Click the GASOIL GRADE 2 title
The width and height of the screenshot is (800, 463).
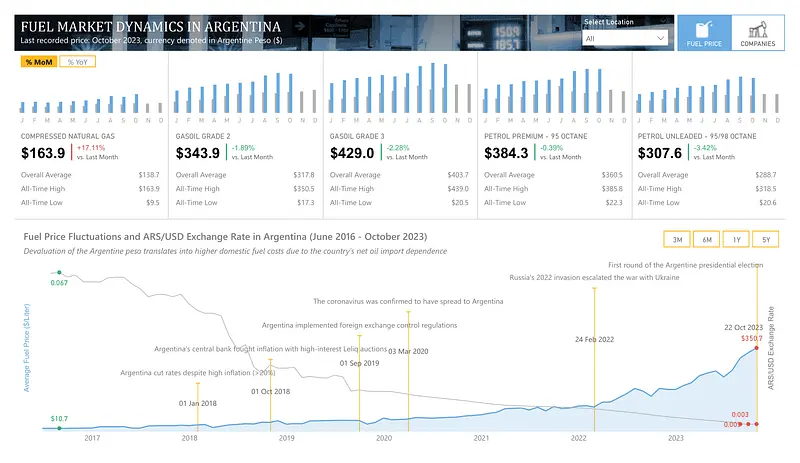203,136
